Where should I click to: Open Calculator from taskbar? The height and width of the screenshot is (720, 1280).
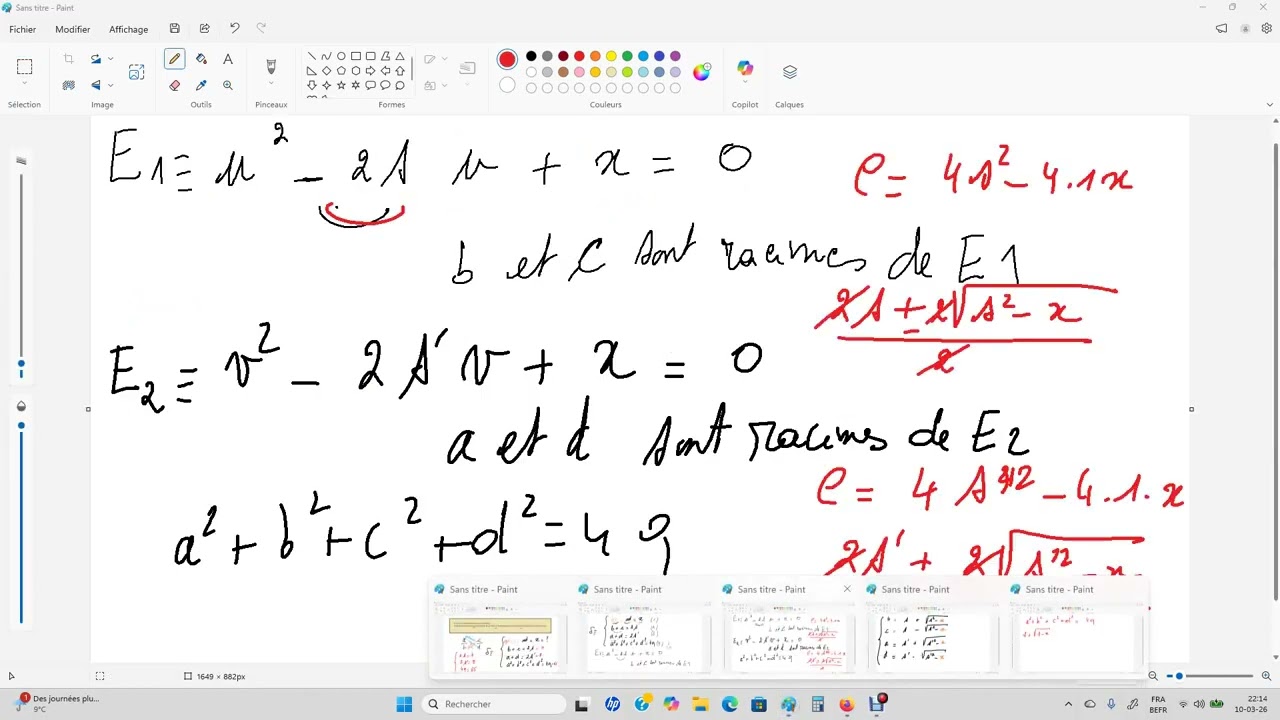(818, 704)
